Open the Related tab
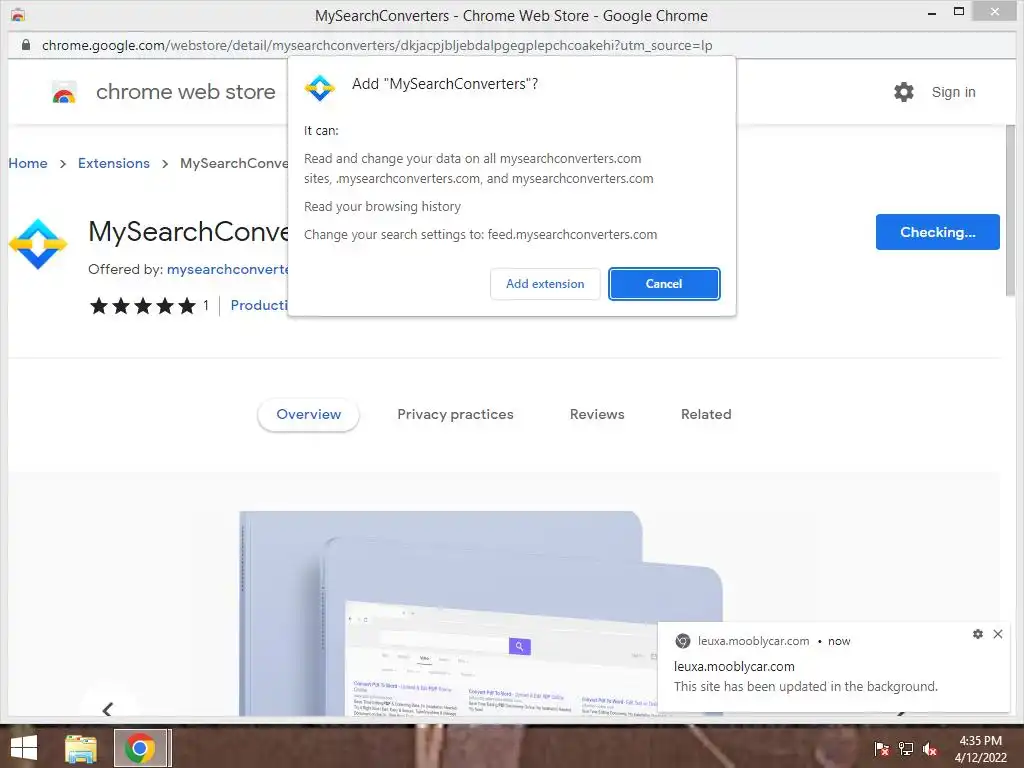Viewport: 1024px width, 768px height. pos(706,415)
